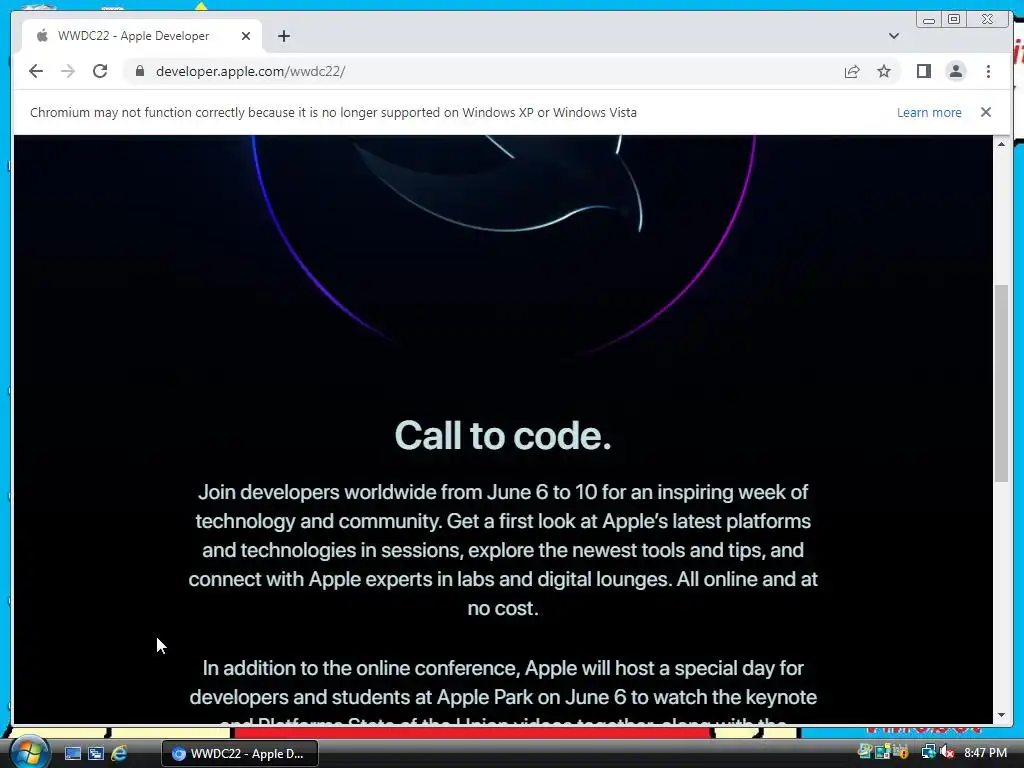The width and height of the screenshot is (1024, 768).
Task: Click the network tray icon
Action: pyautogui.click(x=927, y=752)
